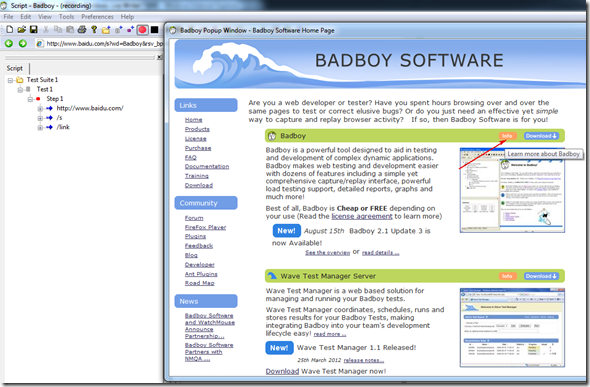The width and height of the screenshot is (590, 387).
Task: Open help with the yellow question mark
Action: tap(94, 29)
